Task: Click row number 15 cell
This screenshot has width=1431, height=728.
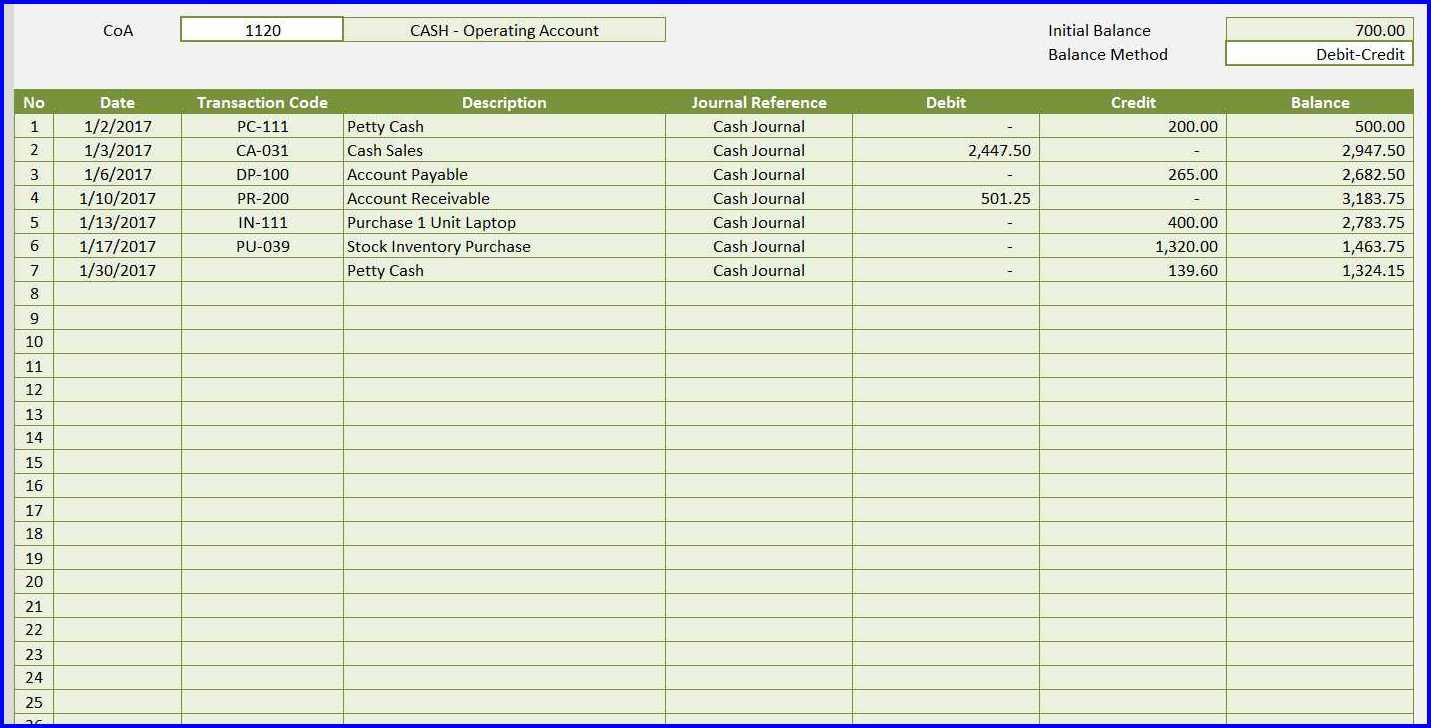Action: pos(34,462)
